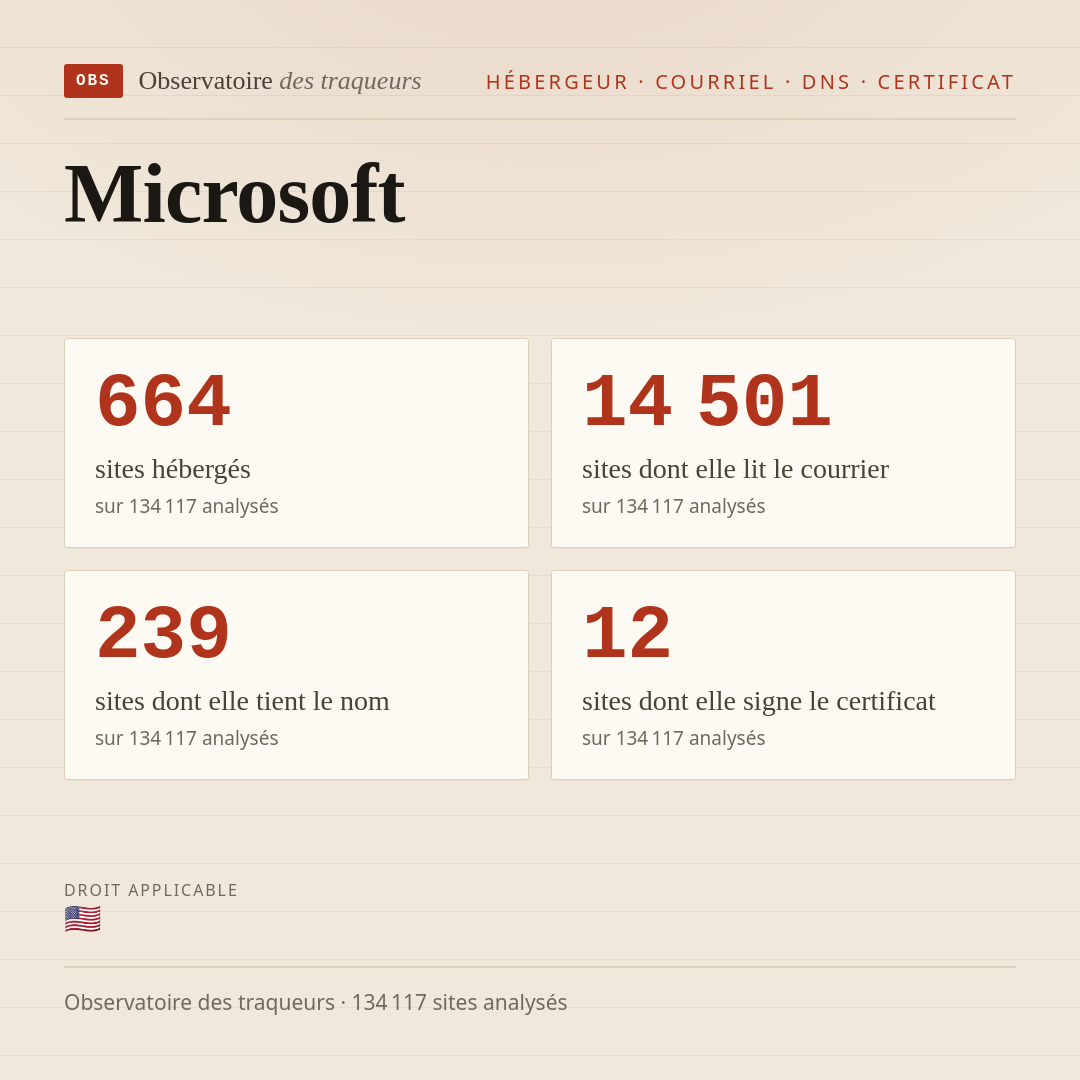Screen dimensions: 1080x1080
Task: Open the CERTIFICAT navigation link
Action: click(x=946, y=82)
